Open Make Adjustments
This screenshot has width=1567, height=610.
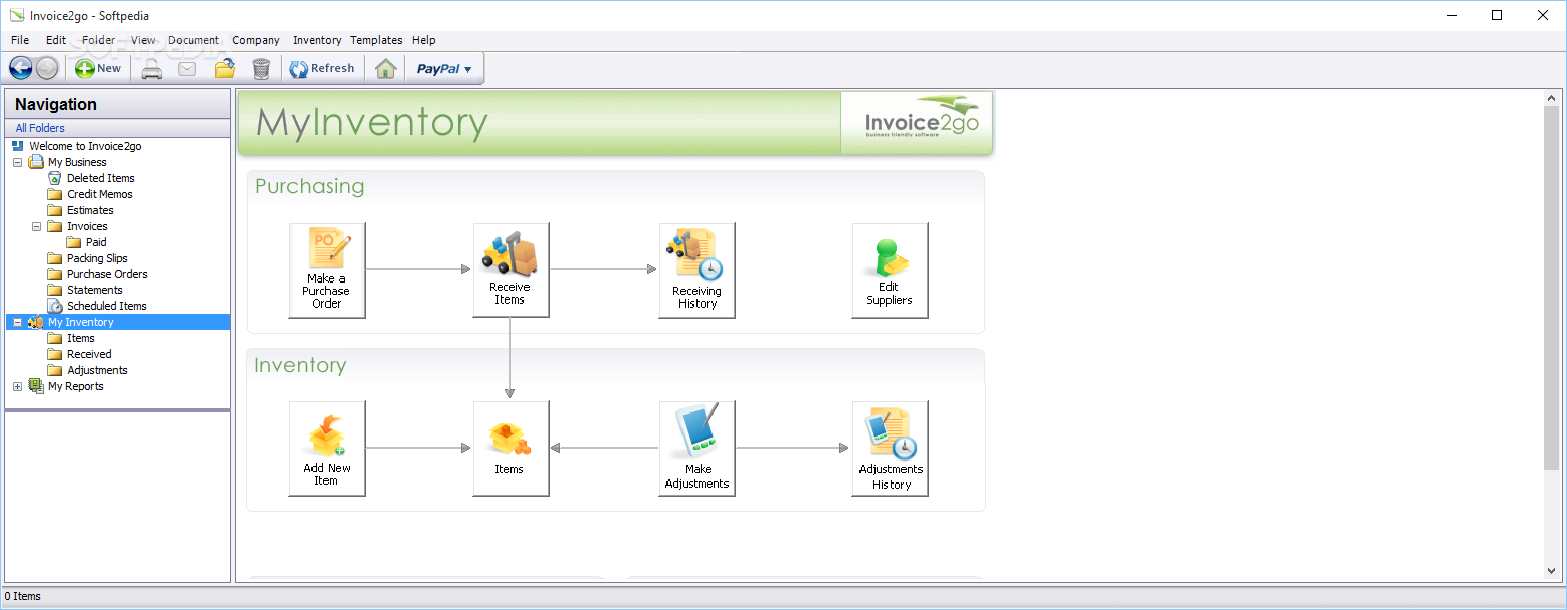[697, 449]
